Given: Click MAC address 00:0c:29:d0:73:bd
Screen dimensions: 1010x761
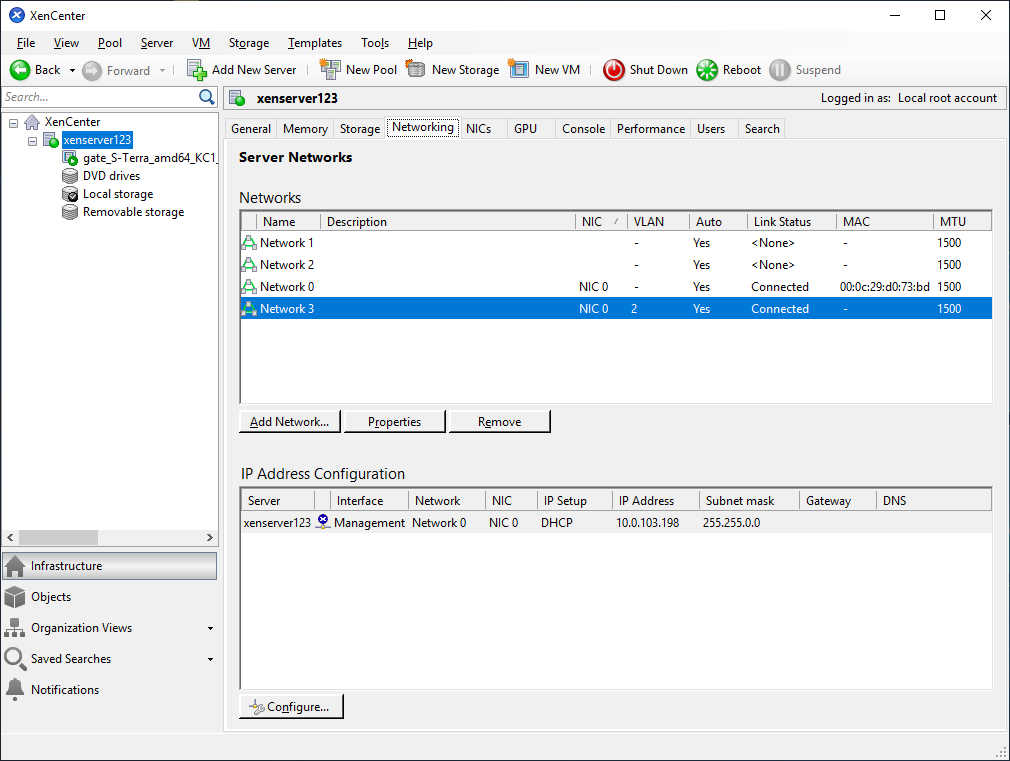Looking at the screenshot, I should tap(884, 287).
